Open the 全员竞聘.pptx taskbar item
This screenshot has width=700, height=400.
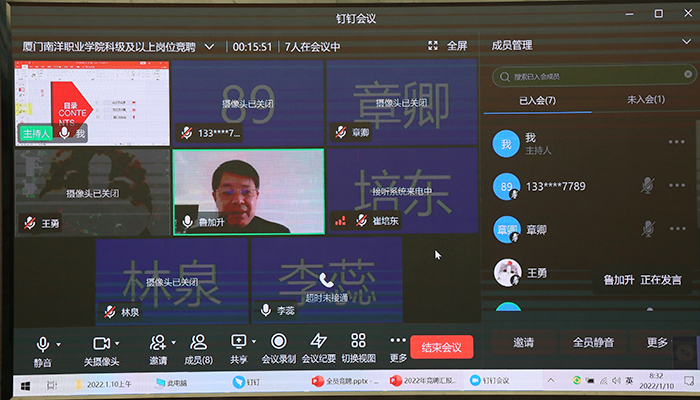pos(340,381)
